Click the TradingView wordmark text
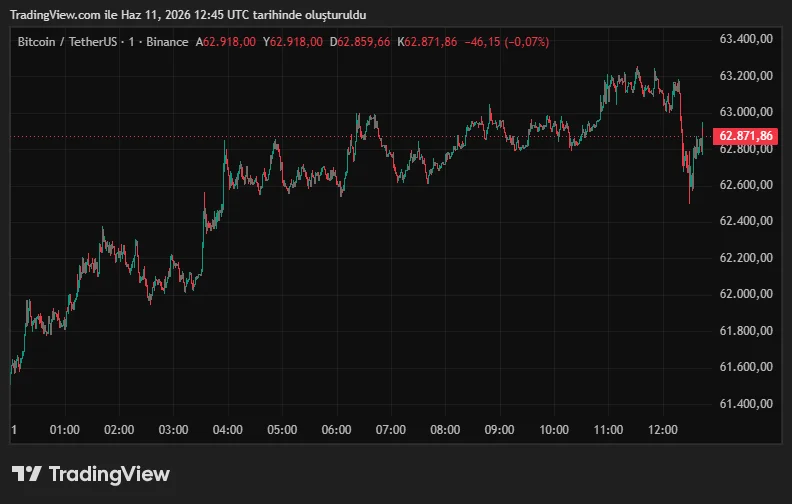The height and width of the screenshot is (504, 792). point(109,474)
